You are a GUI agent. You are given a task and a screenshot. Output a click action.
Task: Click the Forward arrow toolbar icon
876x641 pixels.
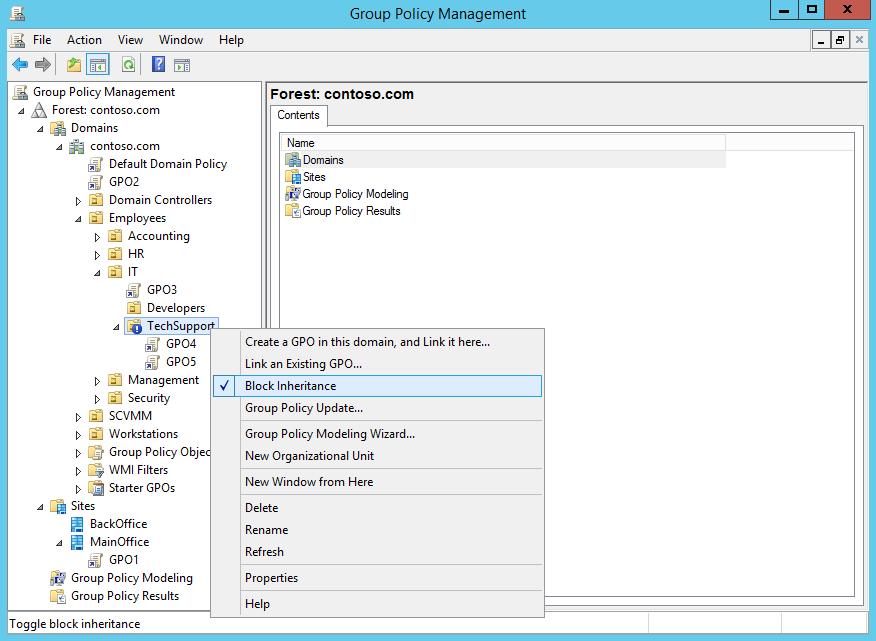(x=43, y=65)
